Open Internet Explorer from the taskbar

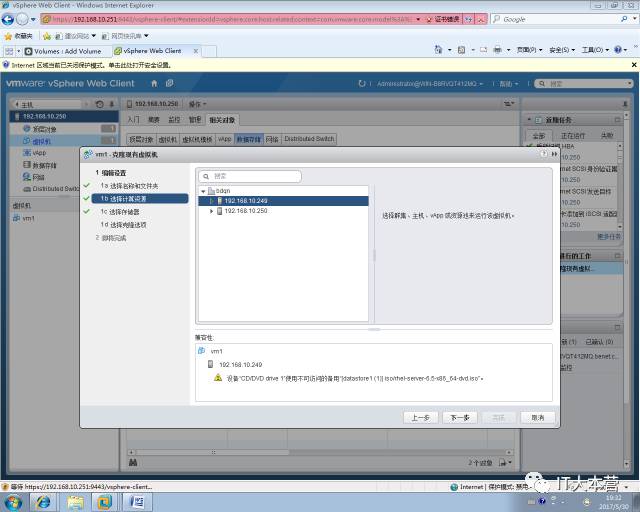click(x=43, y=502)
